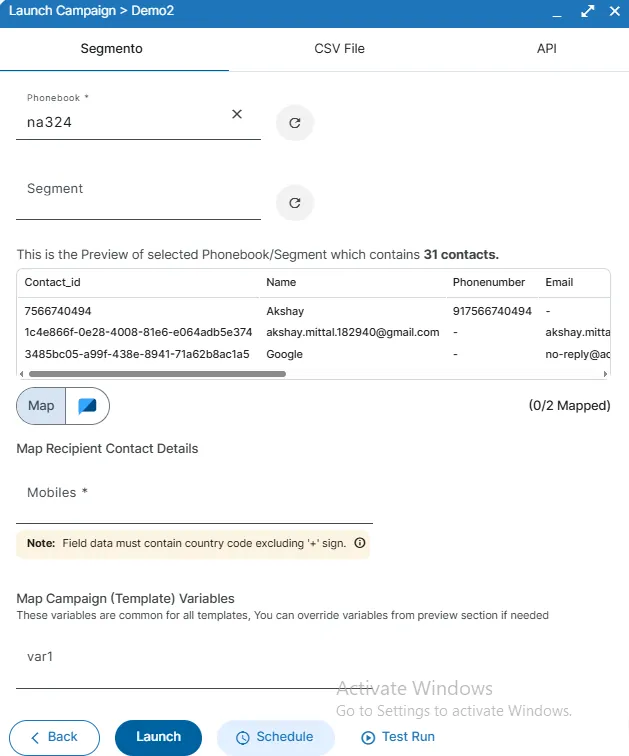The image size is (629, 756).
Task: Select the Map toggle option
Action: [42, 406]
